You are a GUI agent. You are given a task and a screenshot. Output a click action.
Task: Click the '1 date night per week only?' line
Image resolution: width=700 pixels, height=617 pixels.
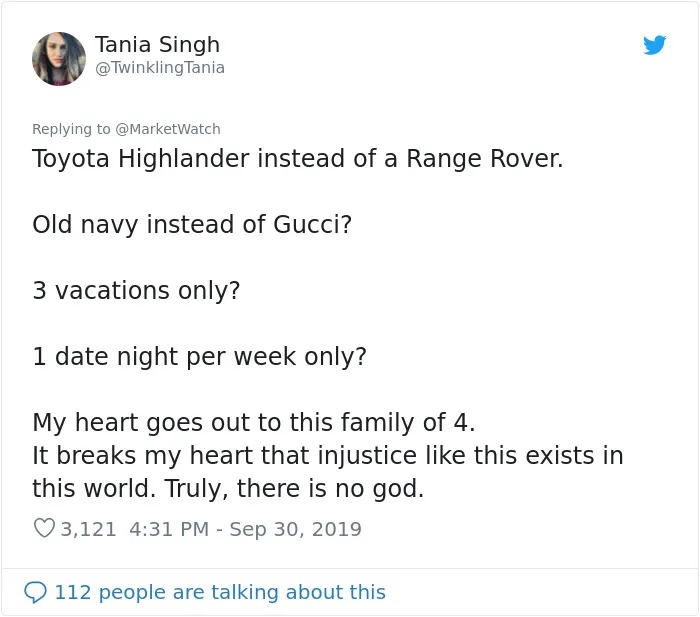pyautogui.click(x=200, y=357)
